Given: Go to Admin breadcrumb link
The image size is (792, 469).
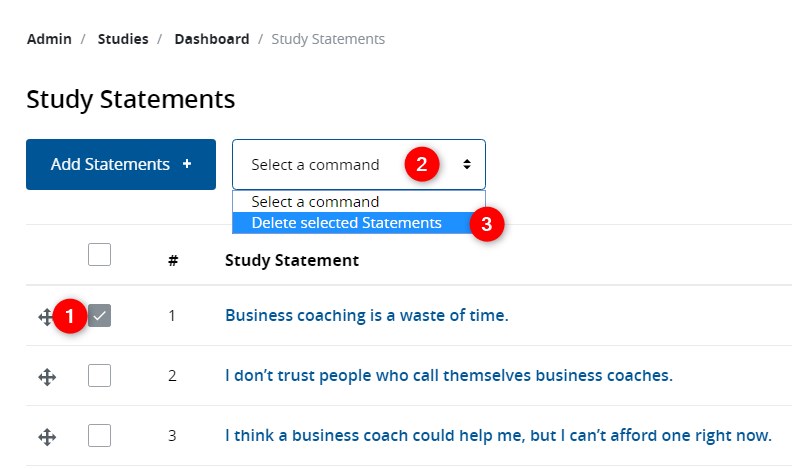Looking at the screenshot, I should pos(49,39).
